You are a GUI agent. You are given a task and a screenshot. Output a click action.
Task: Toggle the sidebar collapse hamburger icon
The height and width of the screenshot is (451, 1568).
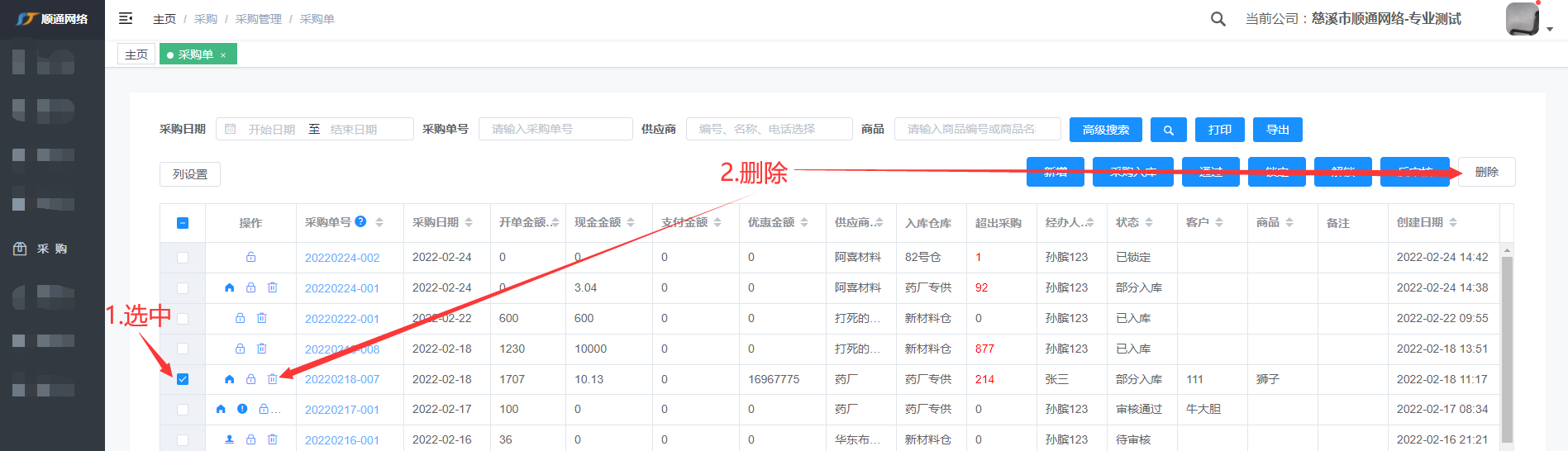[x=126, y=18]
